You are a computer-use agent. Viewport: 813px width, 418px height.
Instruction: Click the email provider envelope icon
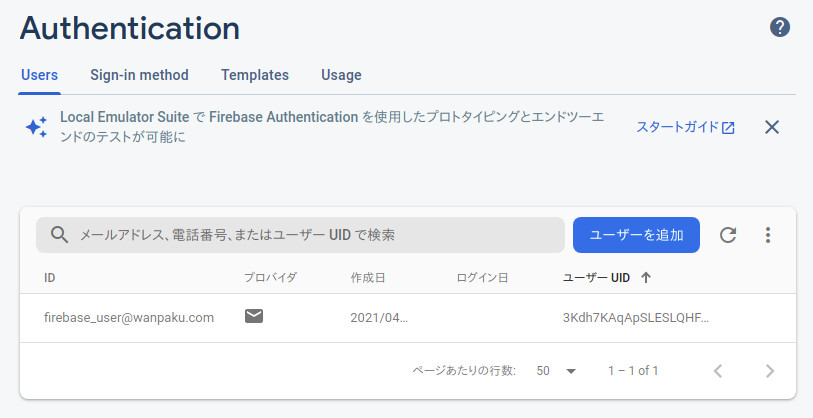(x=254, y=316)
